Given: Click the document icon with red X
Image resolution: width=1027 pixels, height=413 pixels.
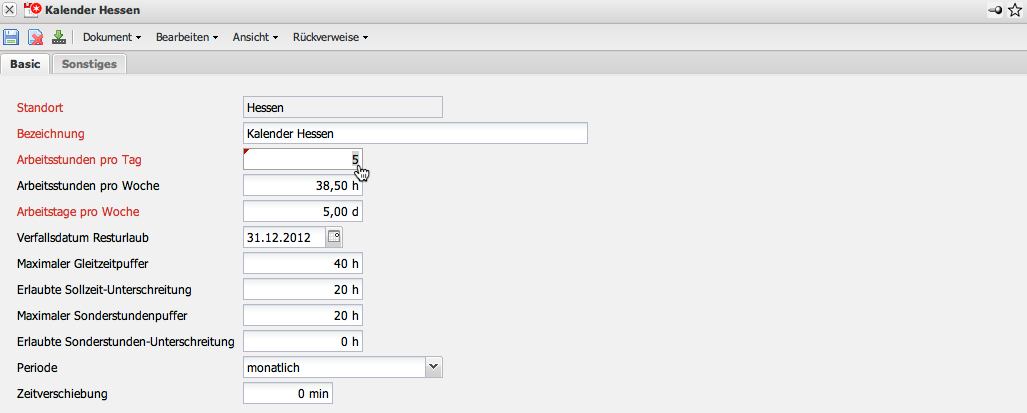Looking at the screenshot, I should (35, 38).
